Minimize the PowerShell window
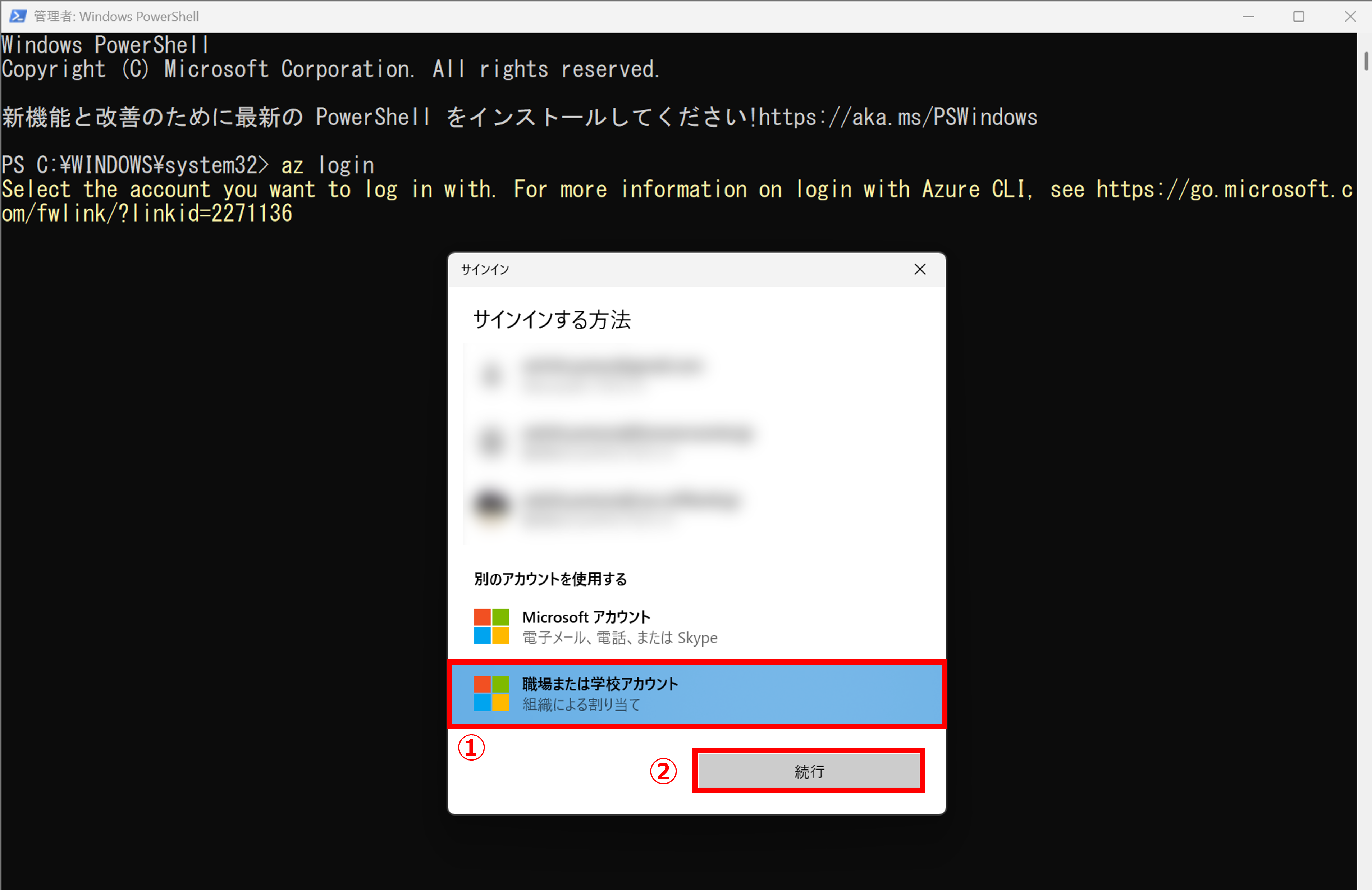This screenshot has width=1372, height=890. click(x=1249, y=16)
